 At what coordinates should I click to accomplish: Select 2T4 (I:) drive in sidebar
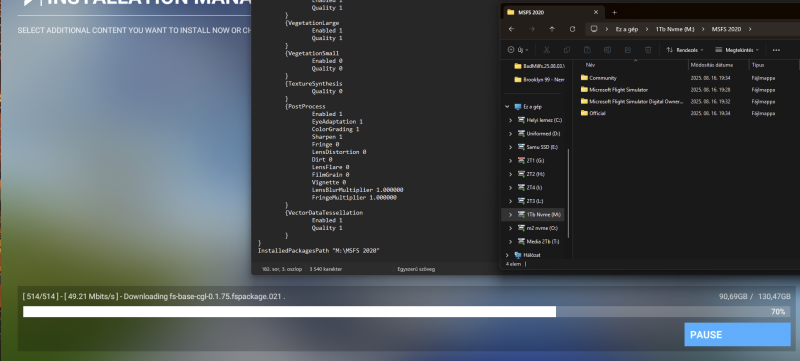(530, 188)
